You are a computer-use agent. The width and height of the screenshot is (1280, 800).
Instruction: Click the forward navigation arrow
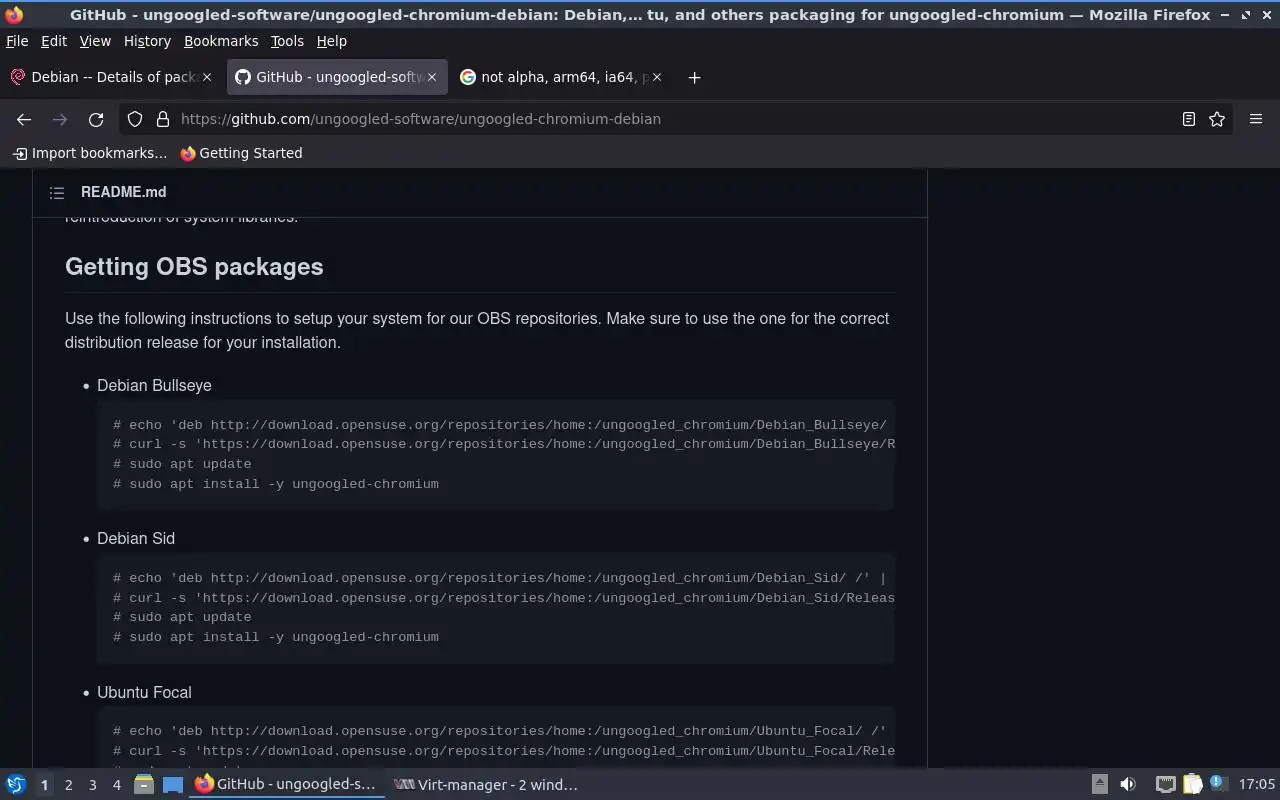[60, 119]
